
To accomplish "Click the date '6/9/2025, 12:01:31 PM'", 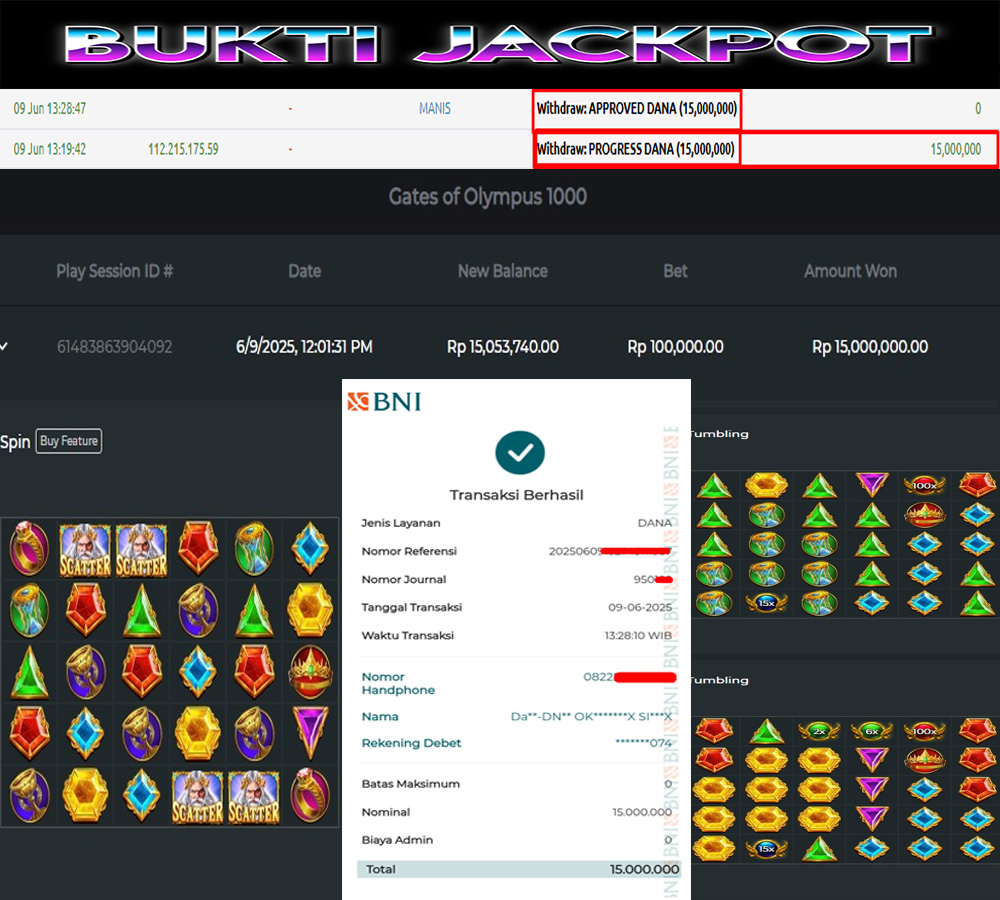I will pyautogui.click(x=304, y=347).
